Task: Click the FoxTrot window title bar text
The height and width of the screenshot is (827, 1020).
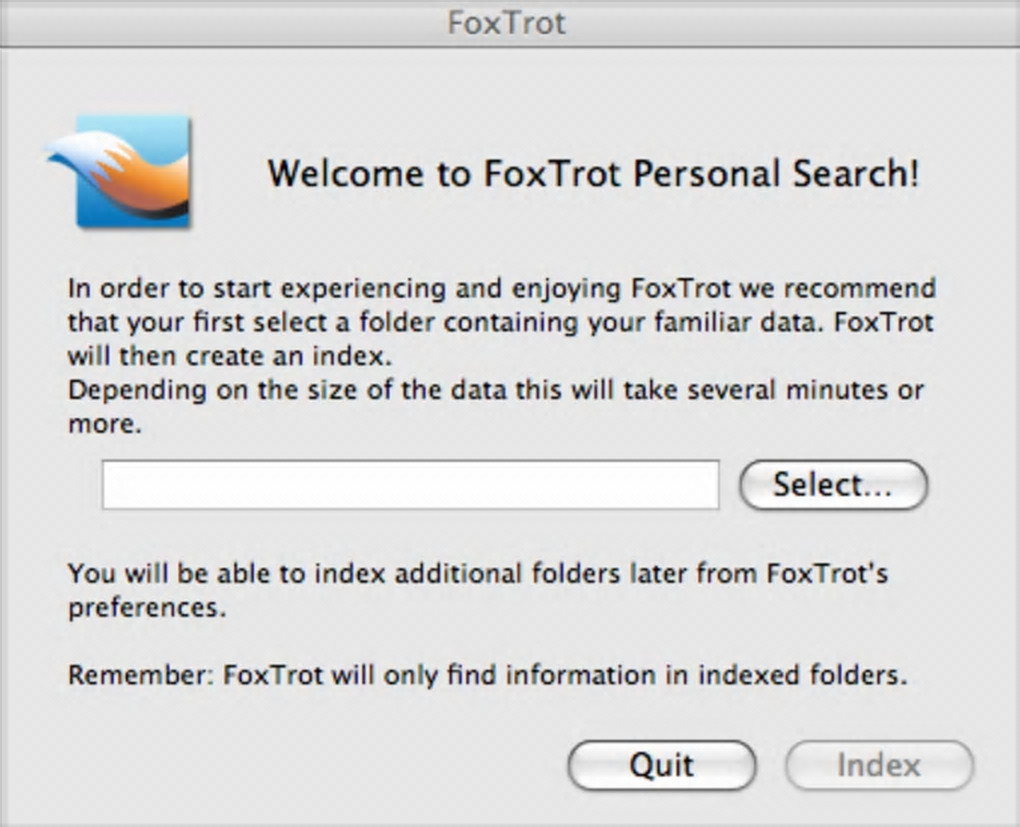Action: coord(507,22)
